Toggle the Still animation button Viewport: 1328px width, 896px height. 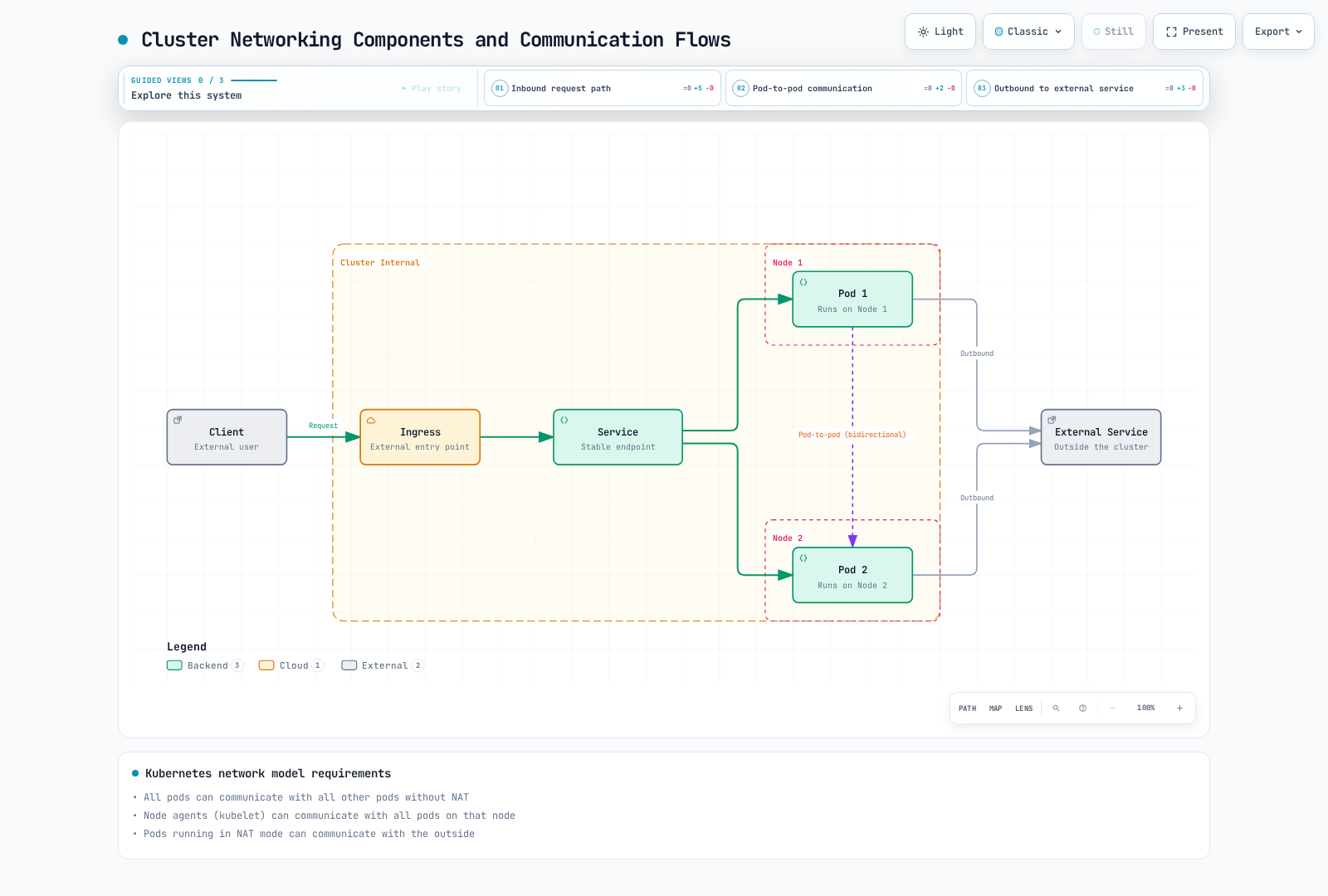pos(1113,32)
